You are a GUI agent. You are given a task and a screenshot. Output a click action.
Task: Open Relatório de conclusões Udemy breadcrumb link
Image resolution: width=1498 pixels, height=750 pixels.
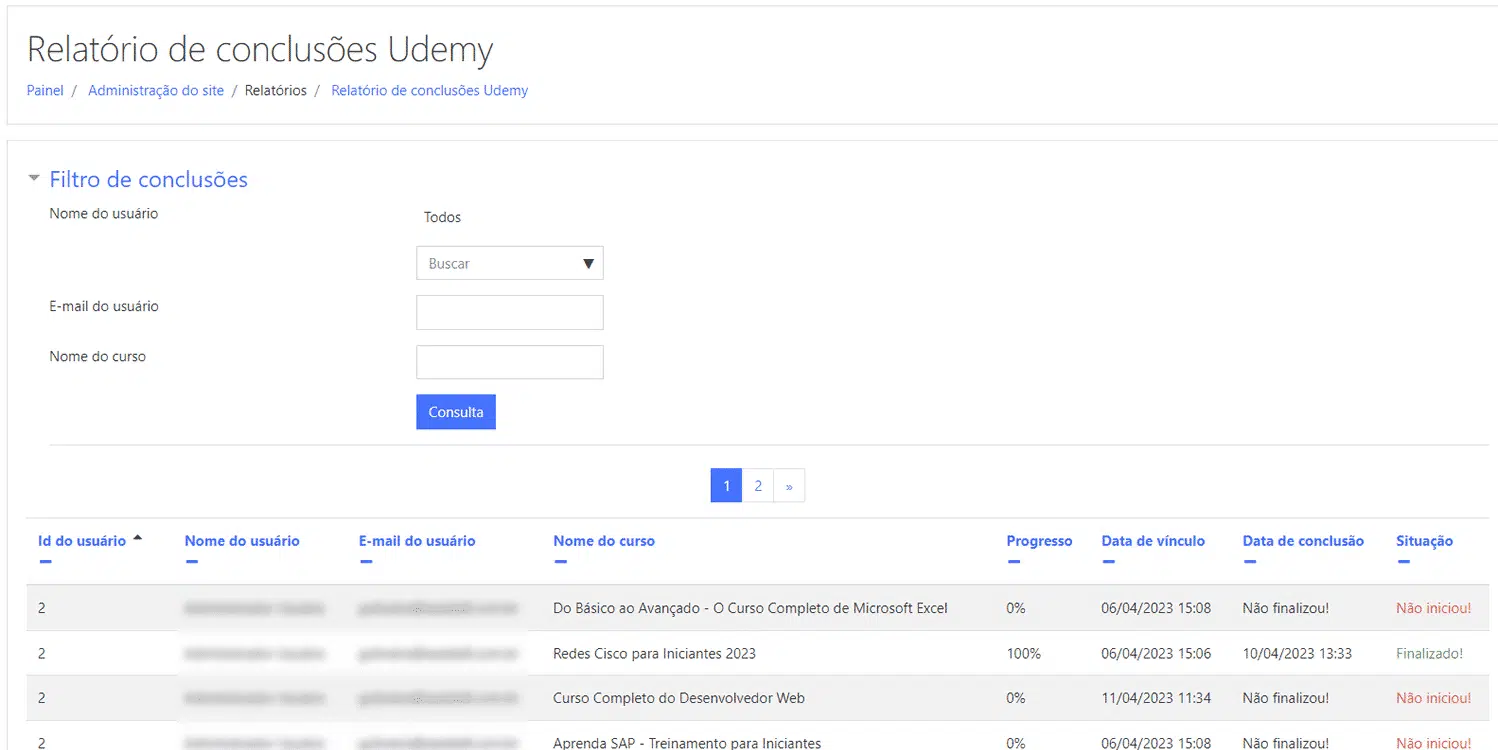pyautogui.click(x=430, y=90)
